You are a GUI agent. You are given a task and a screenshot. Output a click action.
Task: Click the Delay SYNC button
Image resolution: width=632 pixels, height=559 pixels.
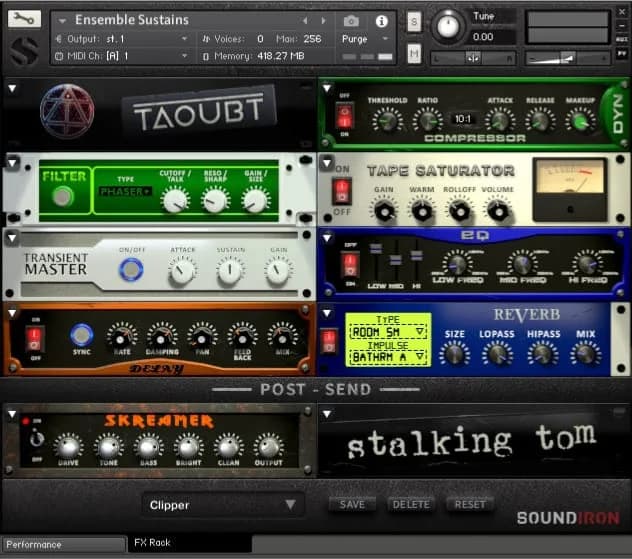82,335
